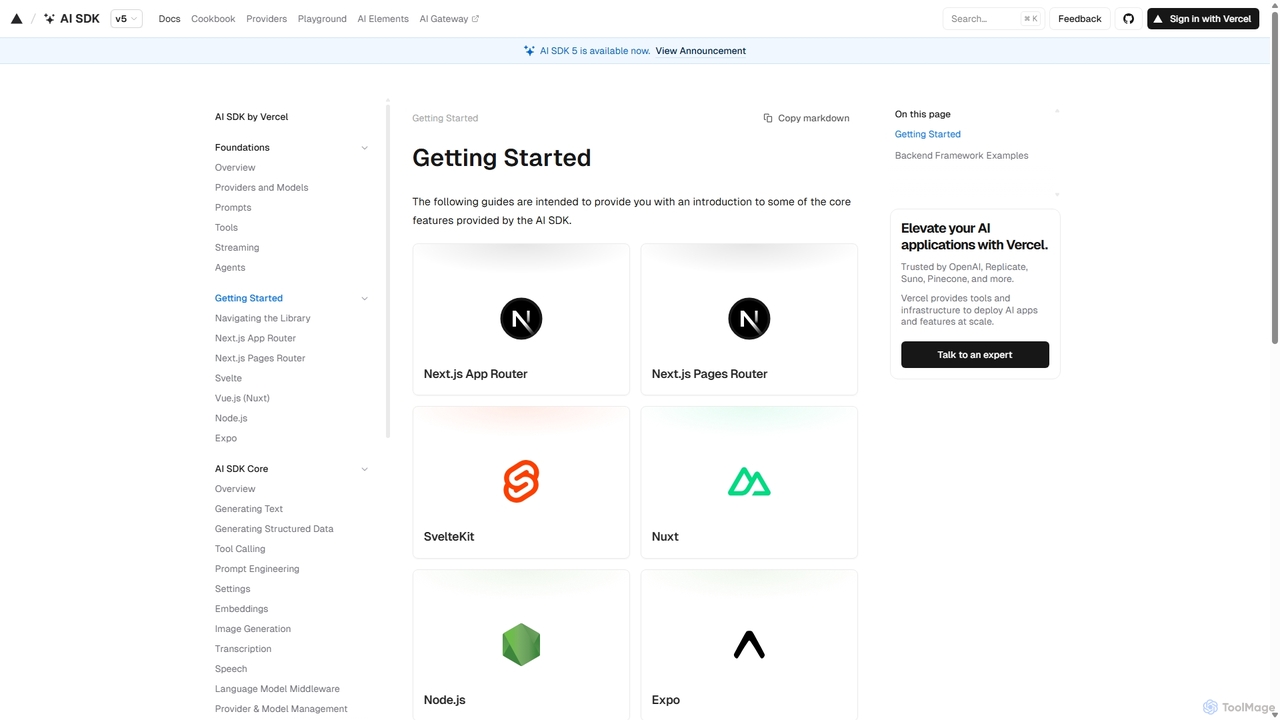Click the Nuxt logo icon
The height and width of the screenshot is (720, 1280).
point(749,482)
